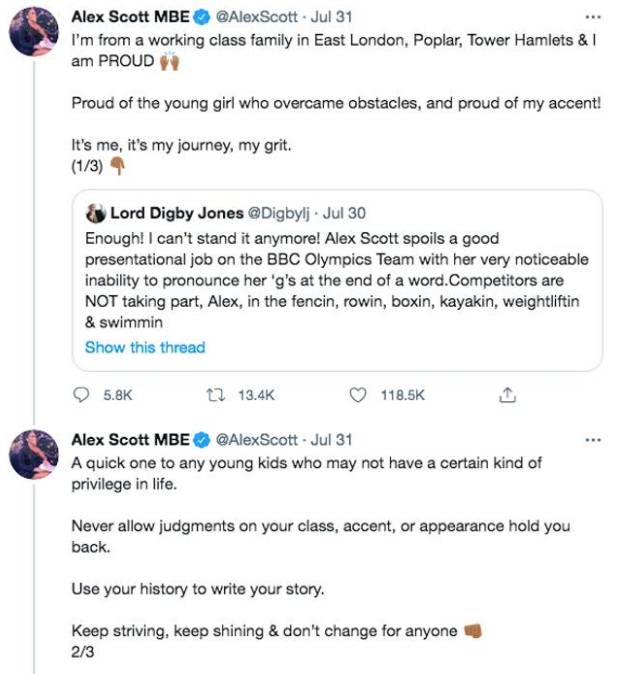The height and width of the screenshot is (676, 638).
Task: Like the first tweet via heart icon
Action: pyautogui.click(x=357, y=395)
